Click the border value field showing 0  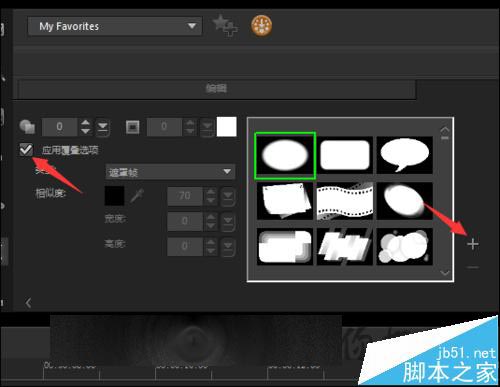tap(164, 127)
